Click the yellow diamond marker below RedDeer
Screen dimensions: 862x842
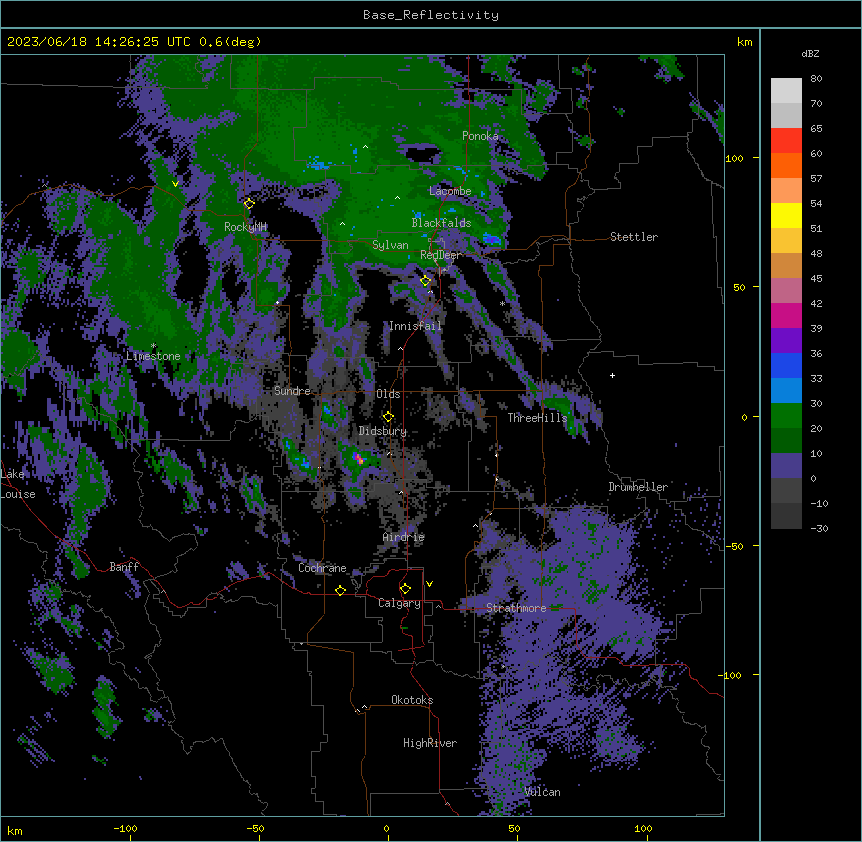click(425, 281)
